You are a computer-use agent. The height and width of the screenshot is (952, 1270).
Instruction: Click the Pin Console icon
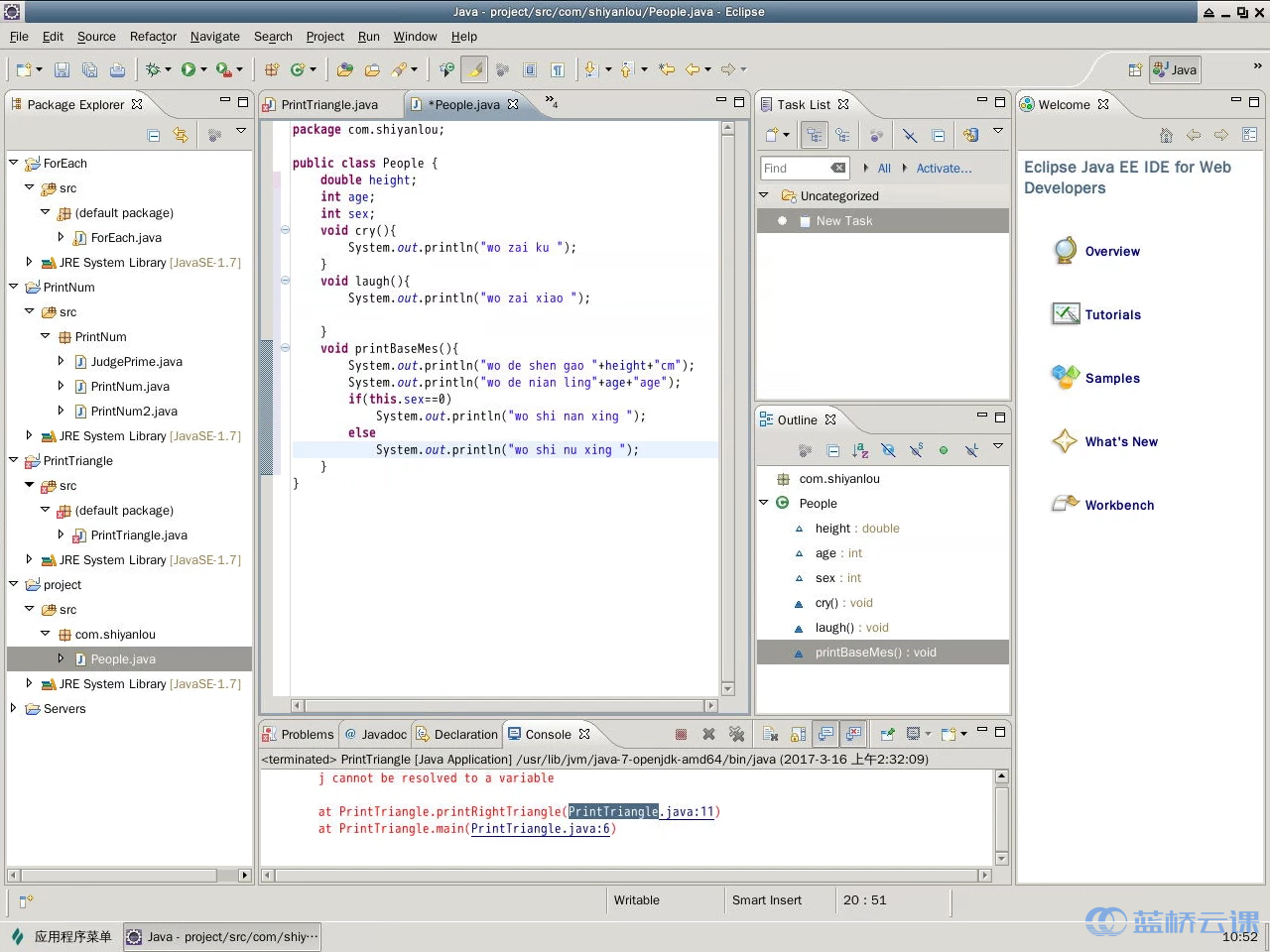(887, 734)
